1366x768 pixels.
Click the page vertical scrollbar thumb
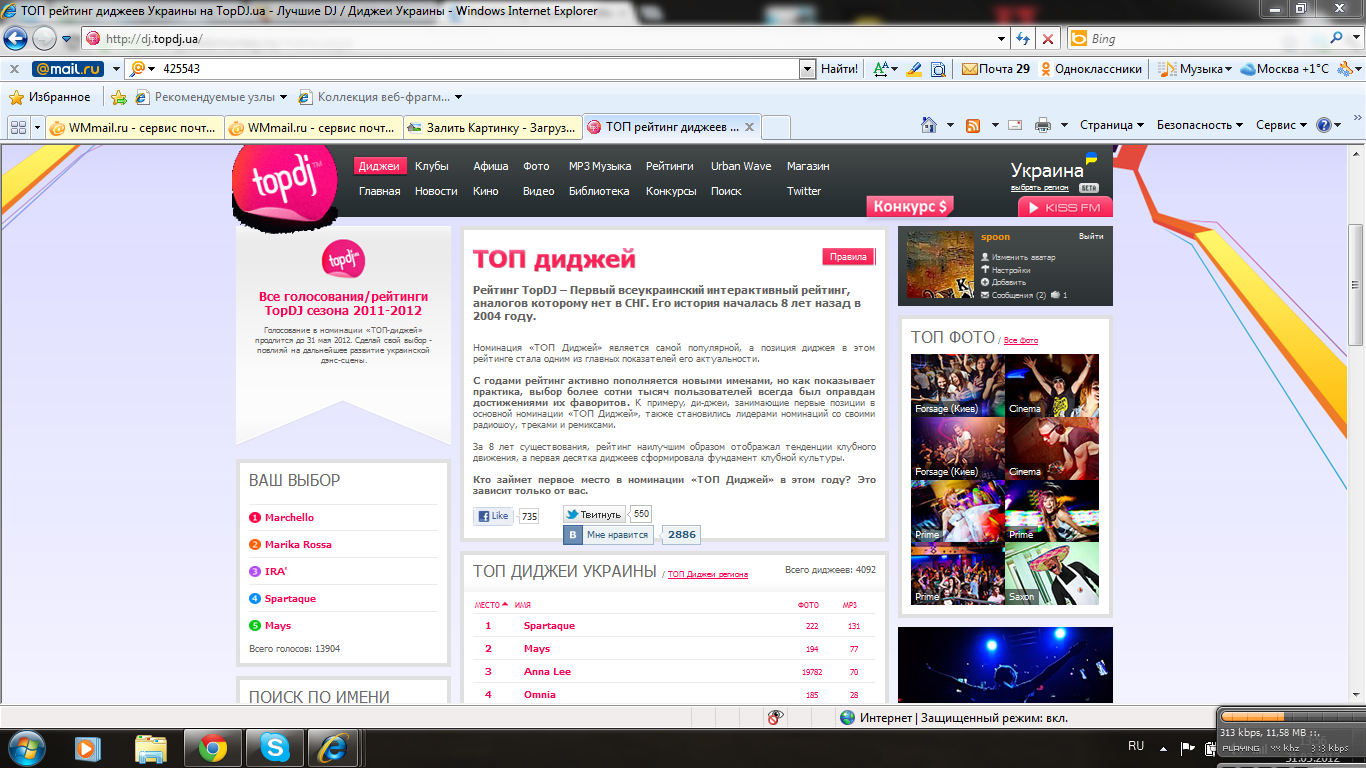click(1357, 285)
